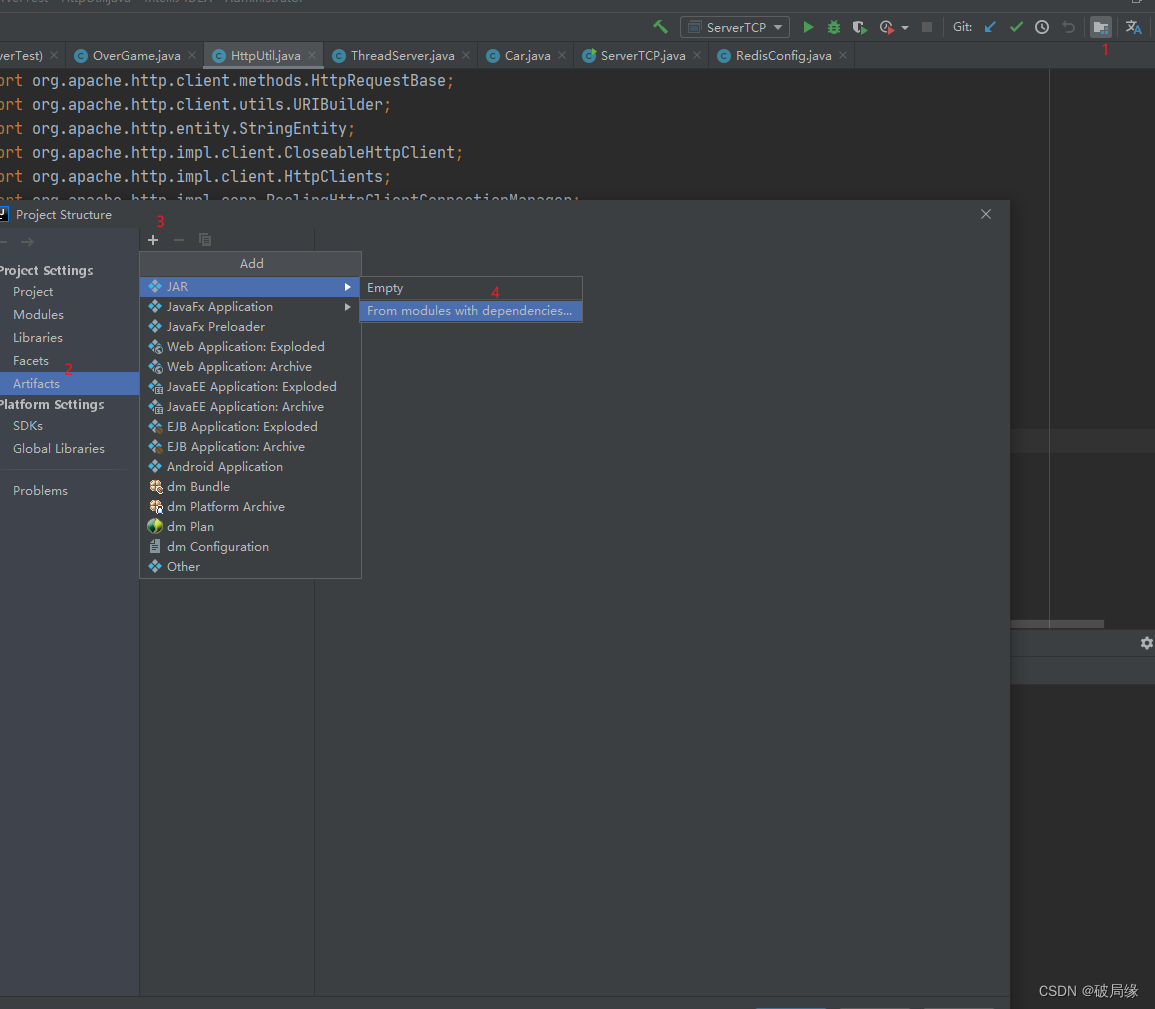Click the Copy artifact icon

click(205, 240)
